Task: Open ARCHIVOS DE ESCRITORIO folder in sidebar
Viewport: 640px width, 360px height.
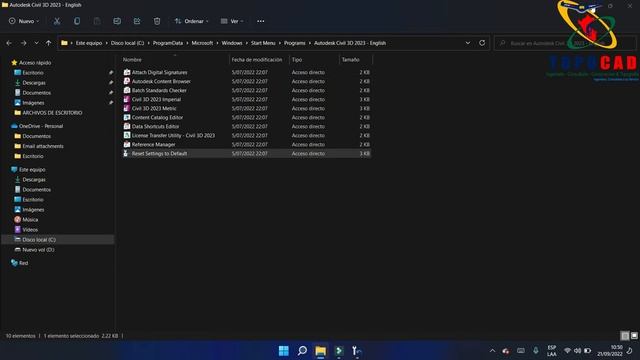Action: click(x=52, y=113)
